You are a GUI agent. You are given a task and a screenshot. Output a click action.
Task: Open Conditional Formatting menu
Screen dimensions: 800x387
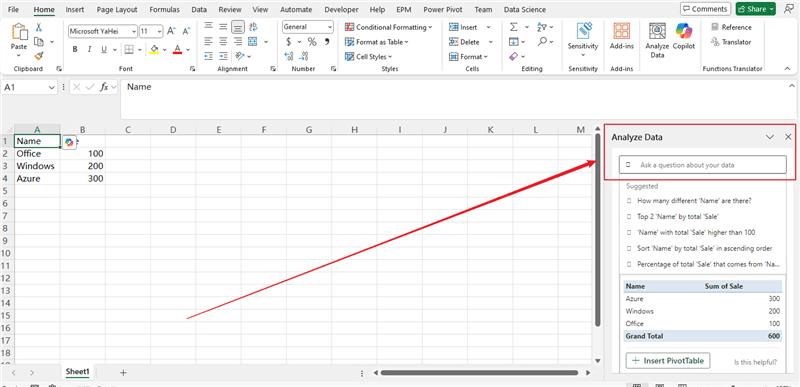tap(388, 27)
